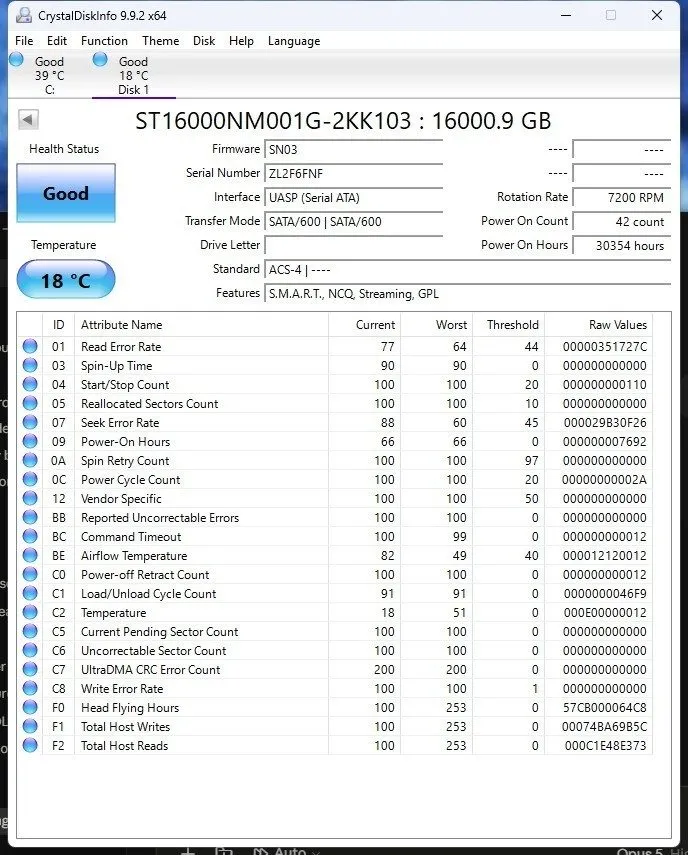
Task: Click the ID column header
Action: 58,325
